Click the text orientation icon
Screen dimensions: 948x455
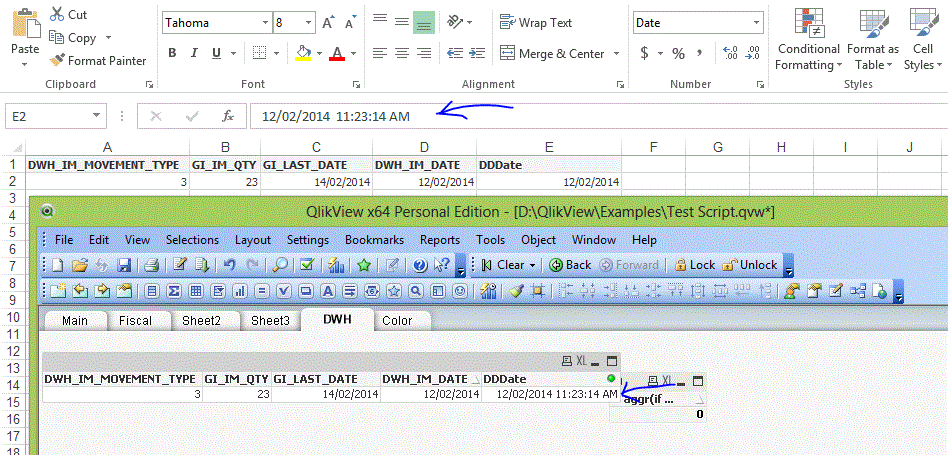455,23
